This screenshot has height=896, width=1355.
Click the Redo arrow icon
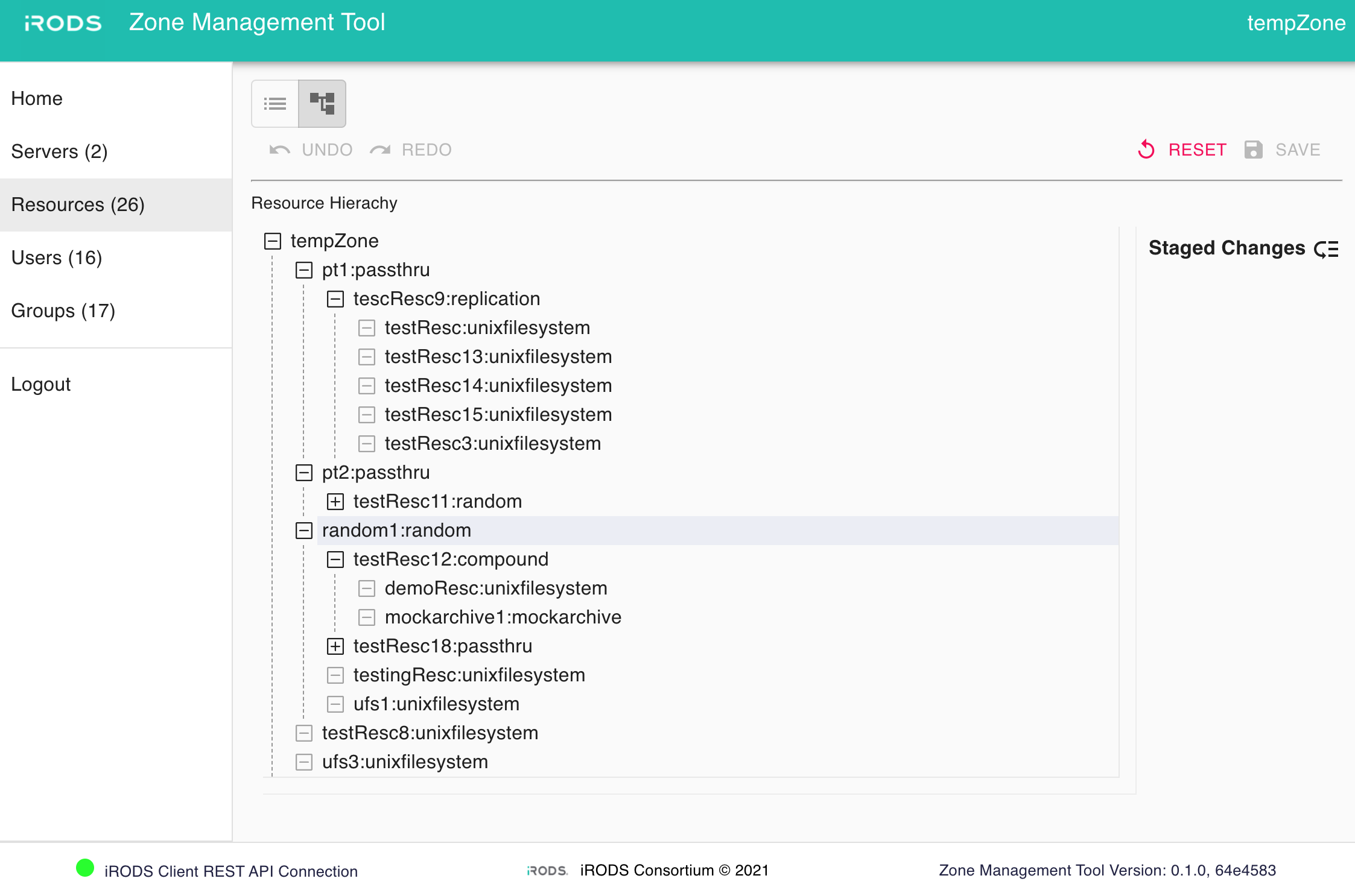tap(380, 150)
